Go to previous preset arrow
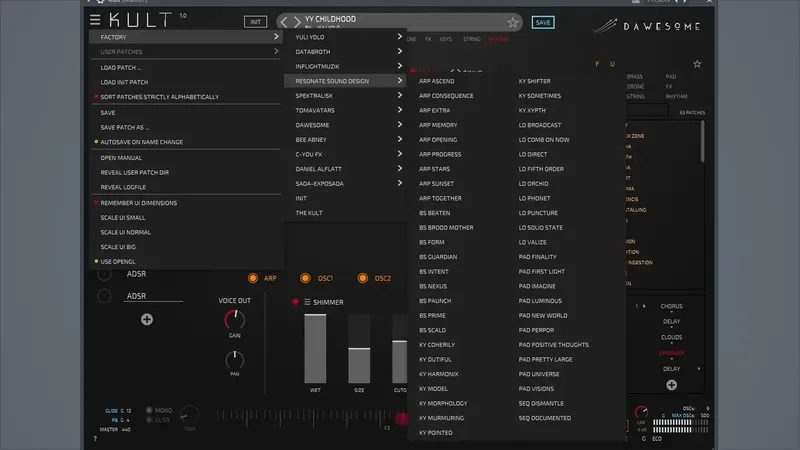 coord(284,22)
